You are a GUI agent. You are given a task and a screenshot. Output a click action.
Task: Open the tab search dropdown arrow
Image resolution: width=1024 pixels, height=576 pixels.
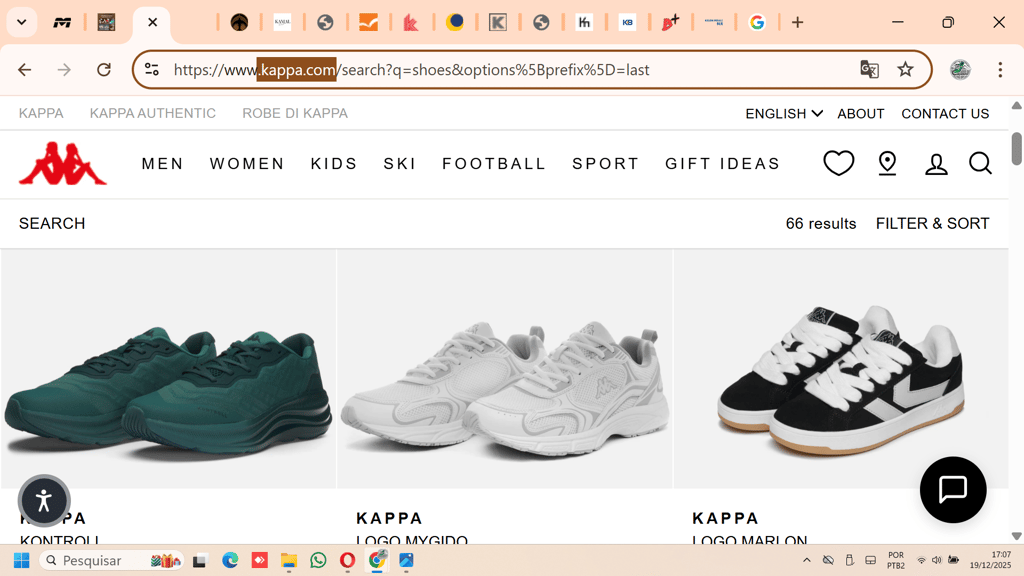point(22,22)
